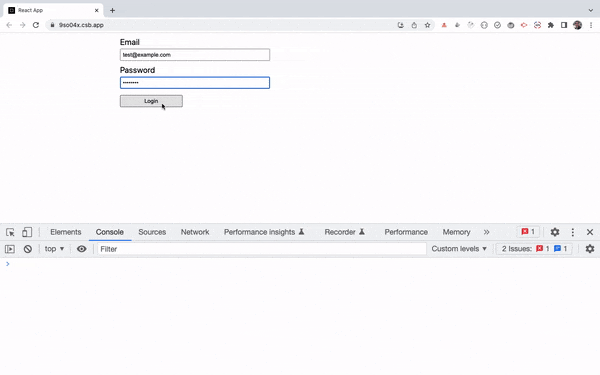This screenshot has width=600, height=375.
Task: Open the Chrome three-dot menu
Action: pyautogui.click(x=591, y=25)
